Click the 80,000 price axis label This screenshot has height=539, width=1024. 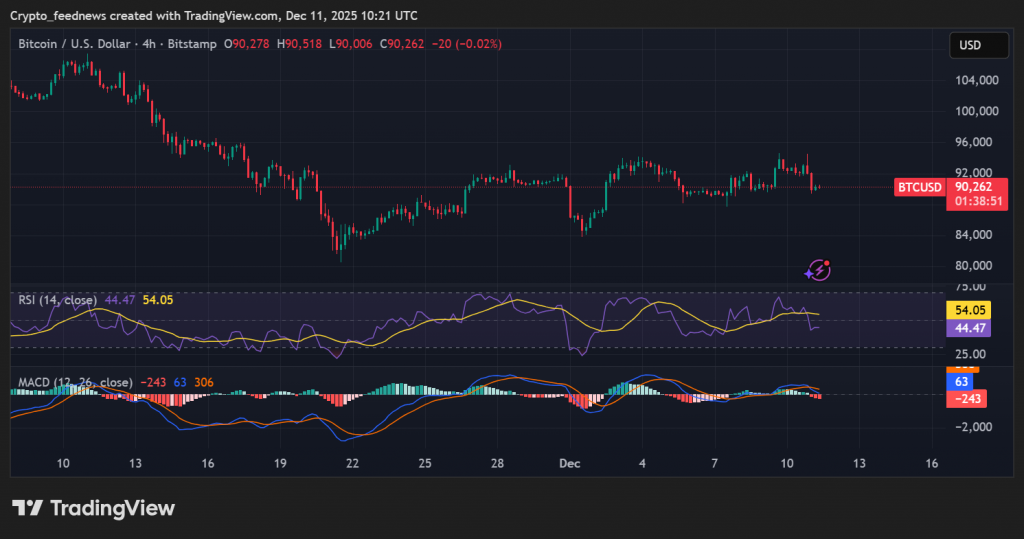coord(976,265)
